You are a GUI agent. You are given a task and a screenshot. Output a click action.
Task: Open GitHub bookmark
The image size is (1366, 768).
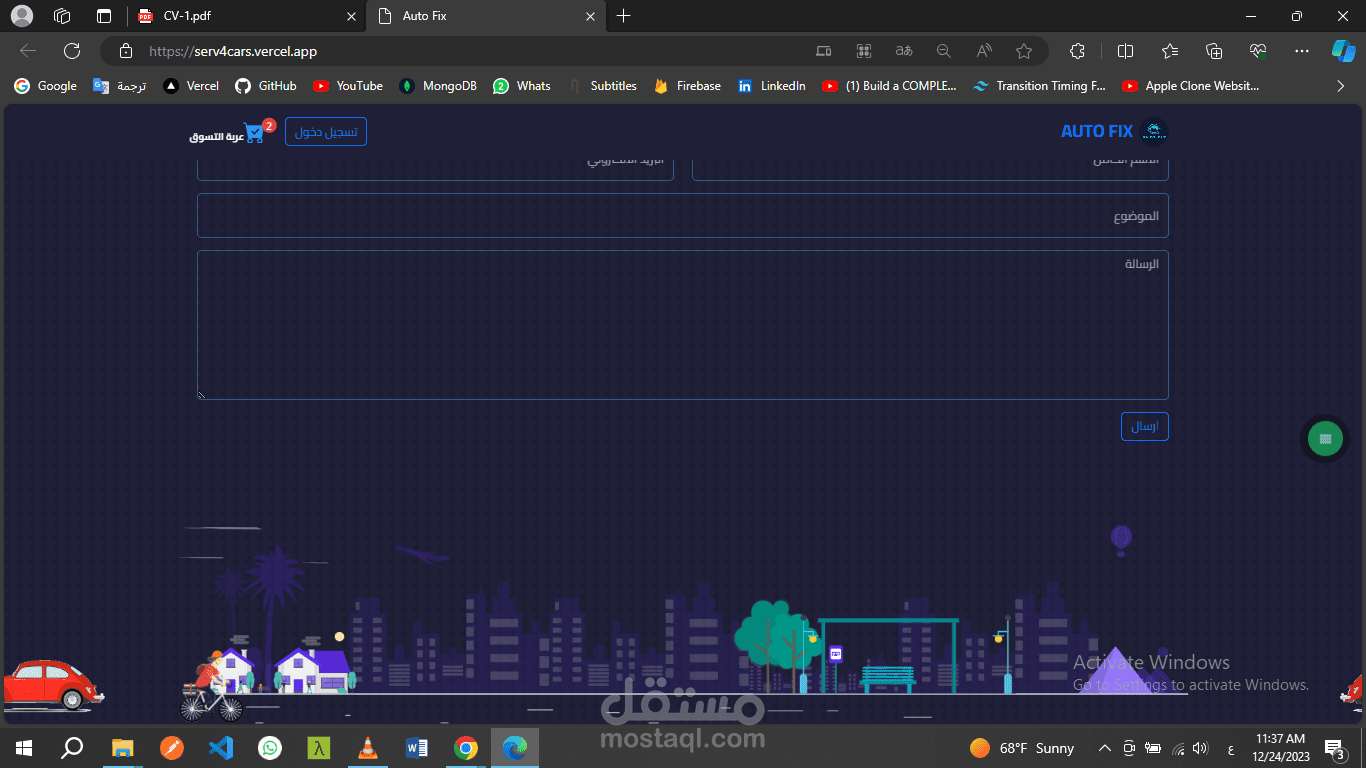point(266,86)
